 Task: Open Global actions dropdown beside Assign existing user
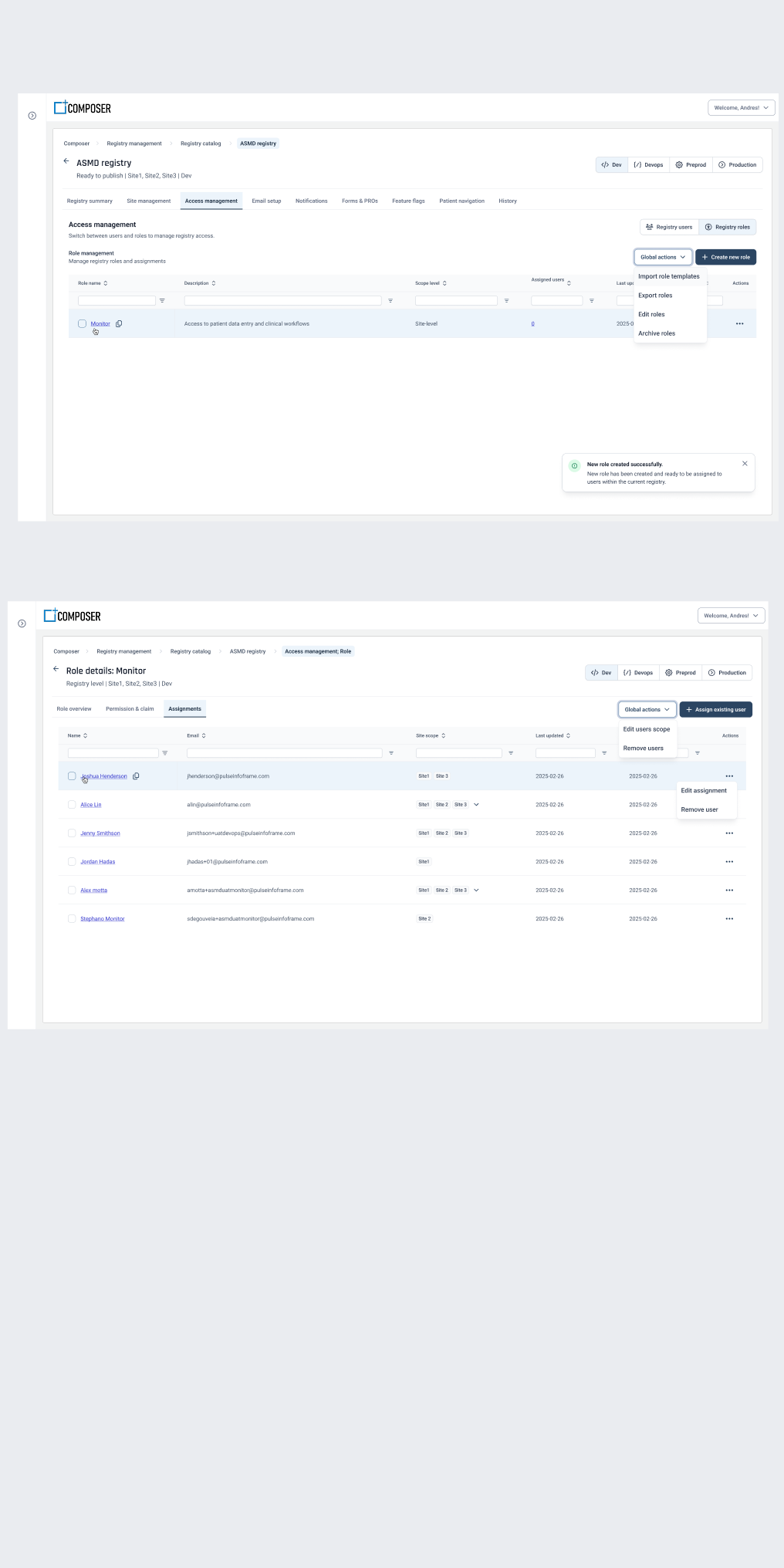pos(647,709)
